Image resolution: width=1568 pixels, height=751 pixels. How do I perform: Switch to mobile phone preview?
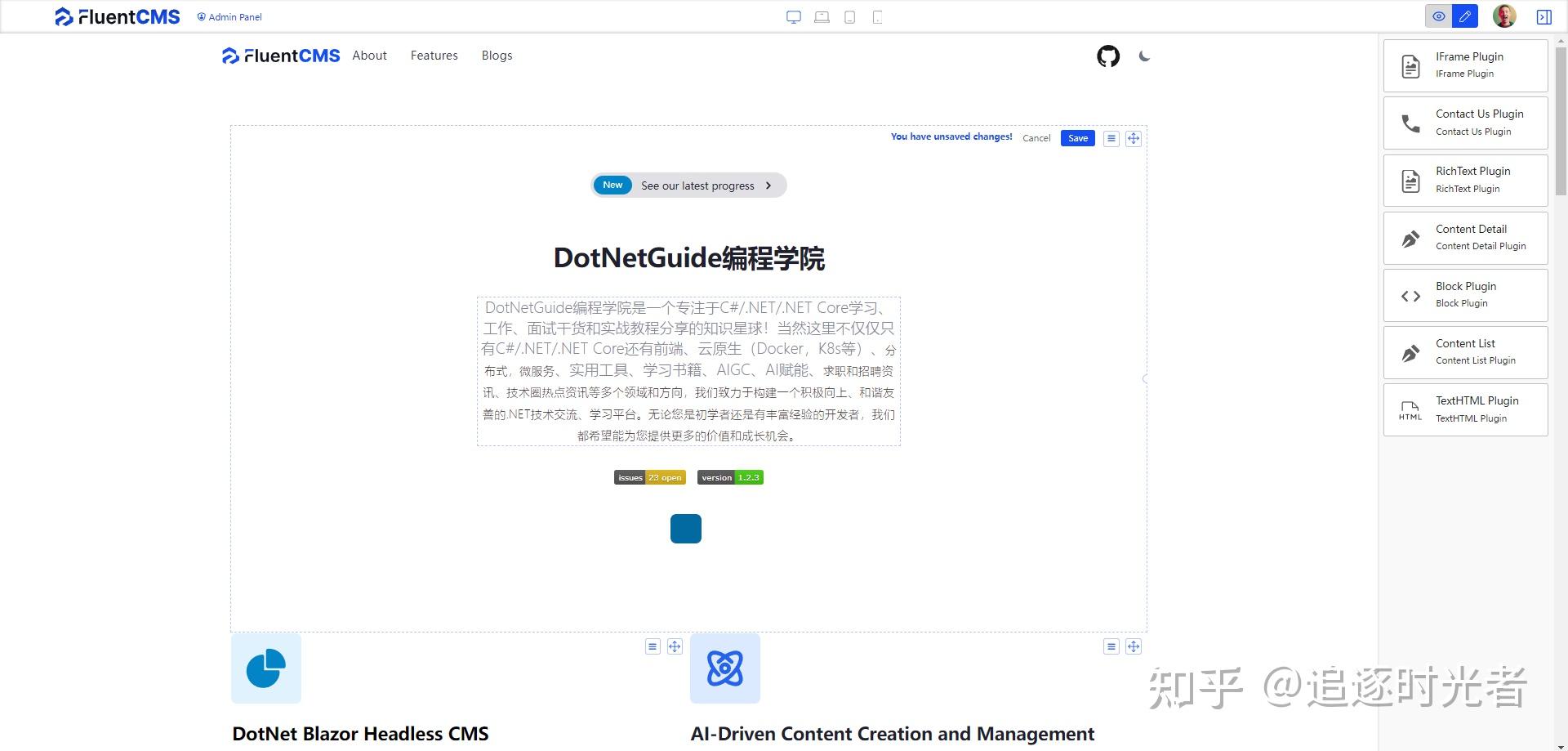(877, 16)
